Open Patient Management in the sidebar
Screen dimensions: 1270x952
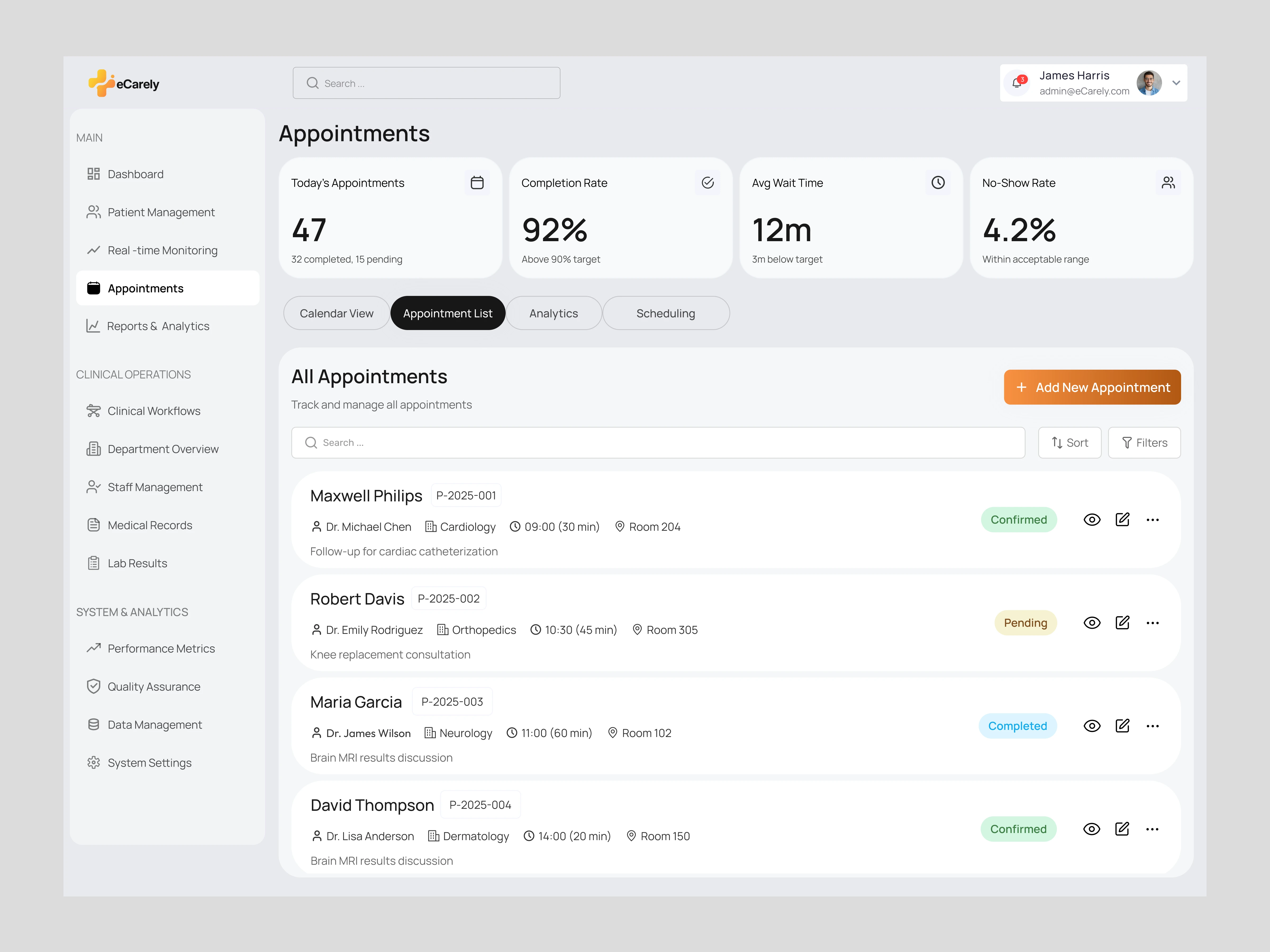(x=161, y=212)
